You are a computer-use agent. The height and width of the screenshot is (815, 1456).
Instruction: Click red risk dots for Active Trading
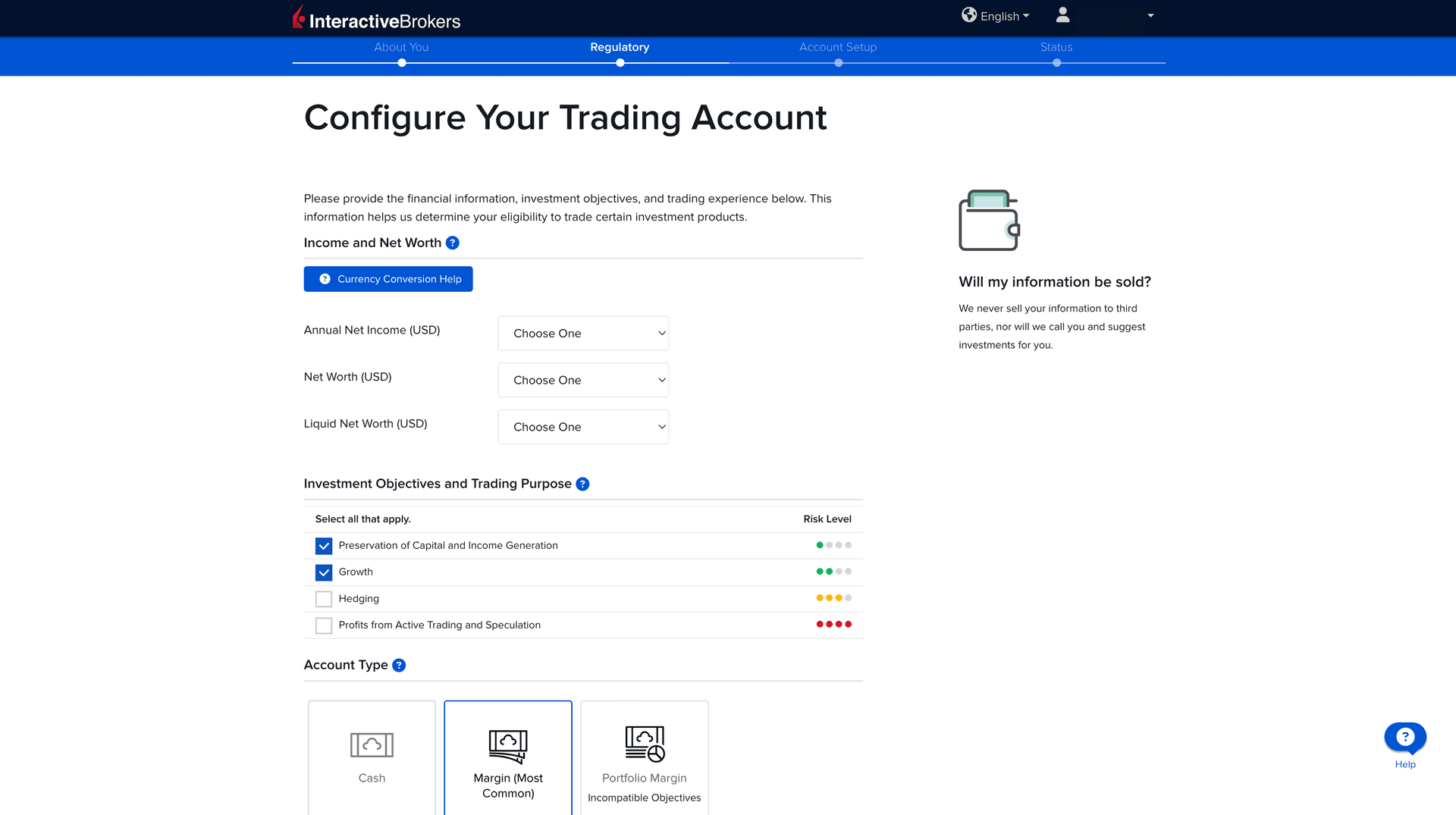point(833,625)
